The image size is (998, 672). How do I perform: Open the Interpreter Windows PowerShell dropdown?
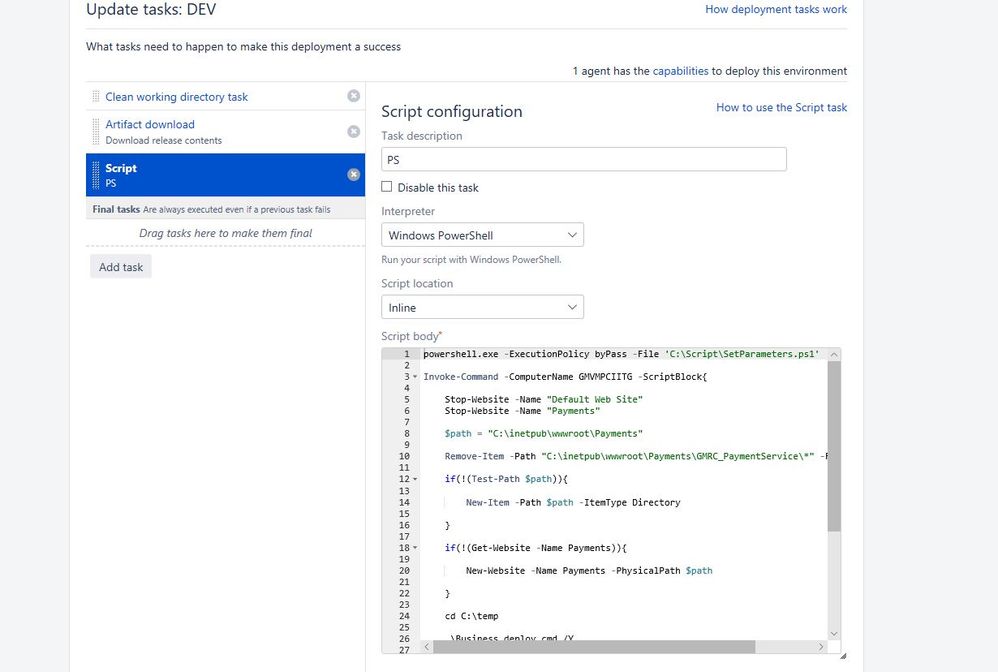482,235
